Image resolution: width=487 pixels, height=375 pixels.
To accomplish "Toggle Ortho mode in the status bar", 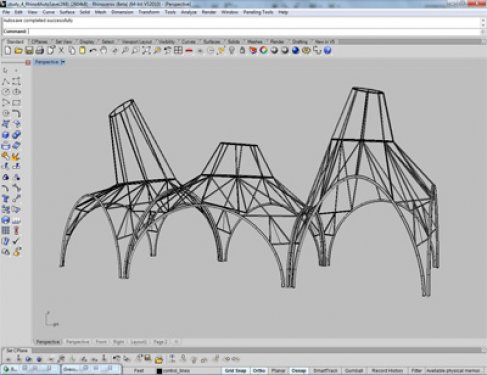I will point(259,371).
